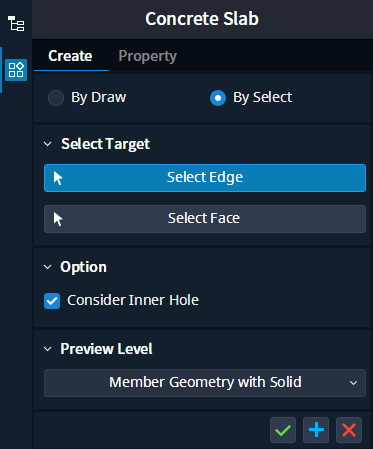The image size is (373, 449).
Task: Choose the By Select radio option
Action: coord(218,98)
